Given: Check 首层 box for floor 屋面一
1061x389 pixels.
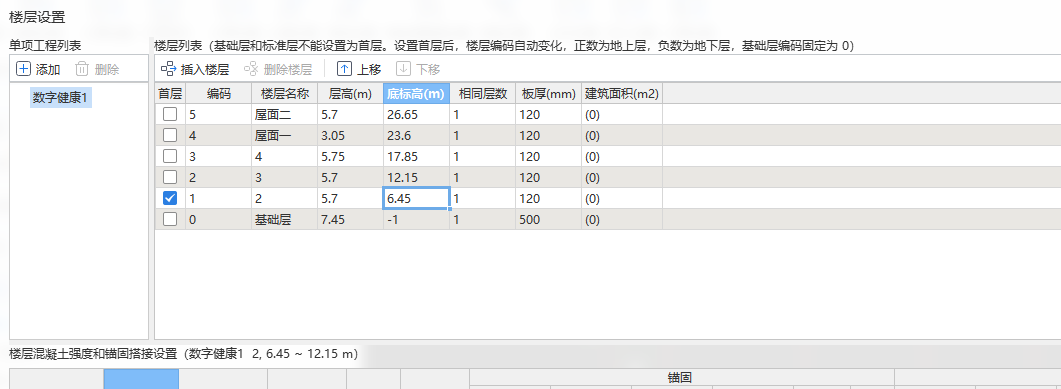Looking at the screenshot, I should [171, 135].
